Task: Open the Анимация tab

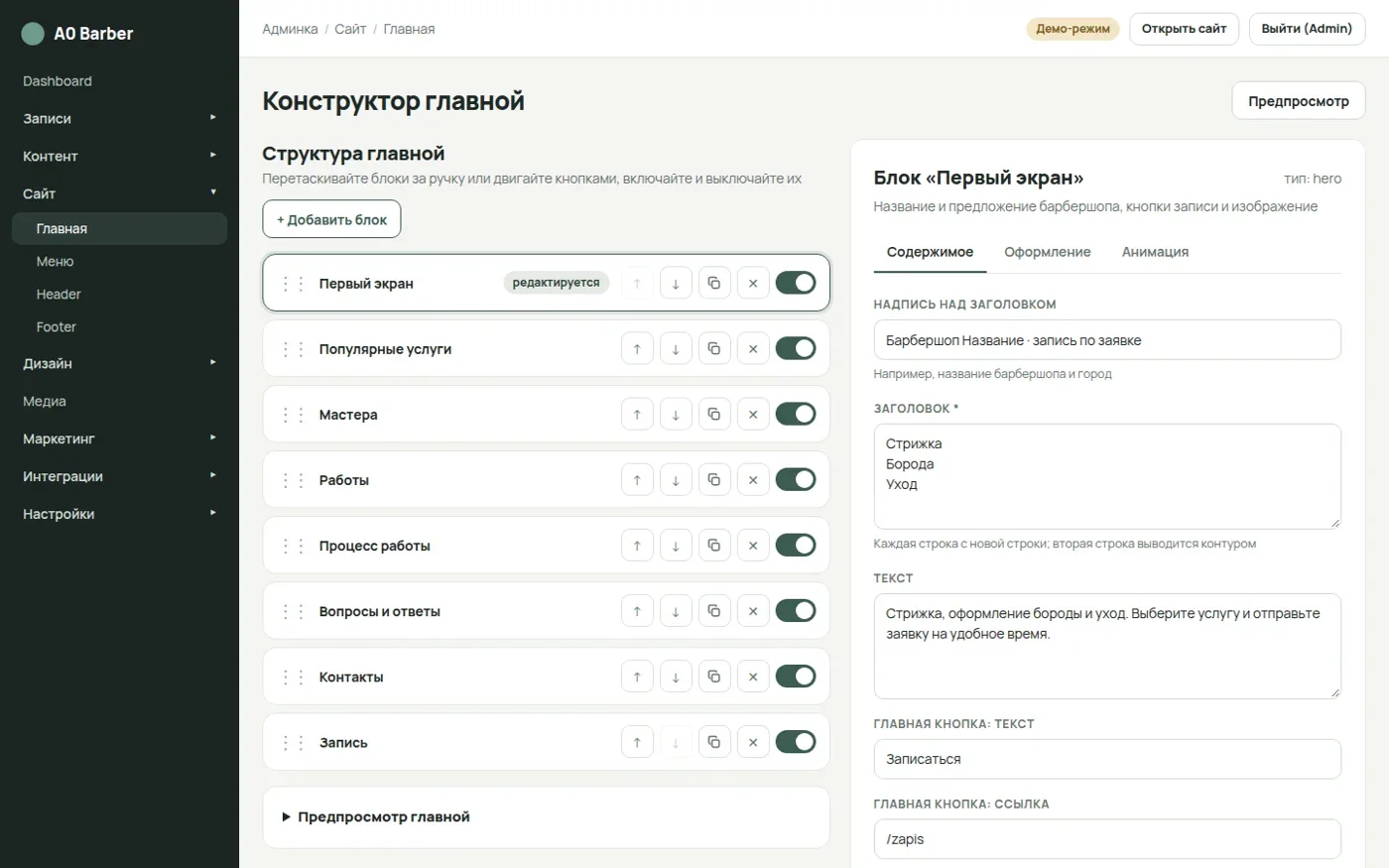Action: tap(1155, 252)
